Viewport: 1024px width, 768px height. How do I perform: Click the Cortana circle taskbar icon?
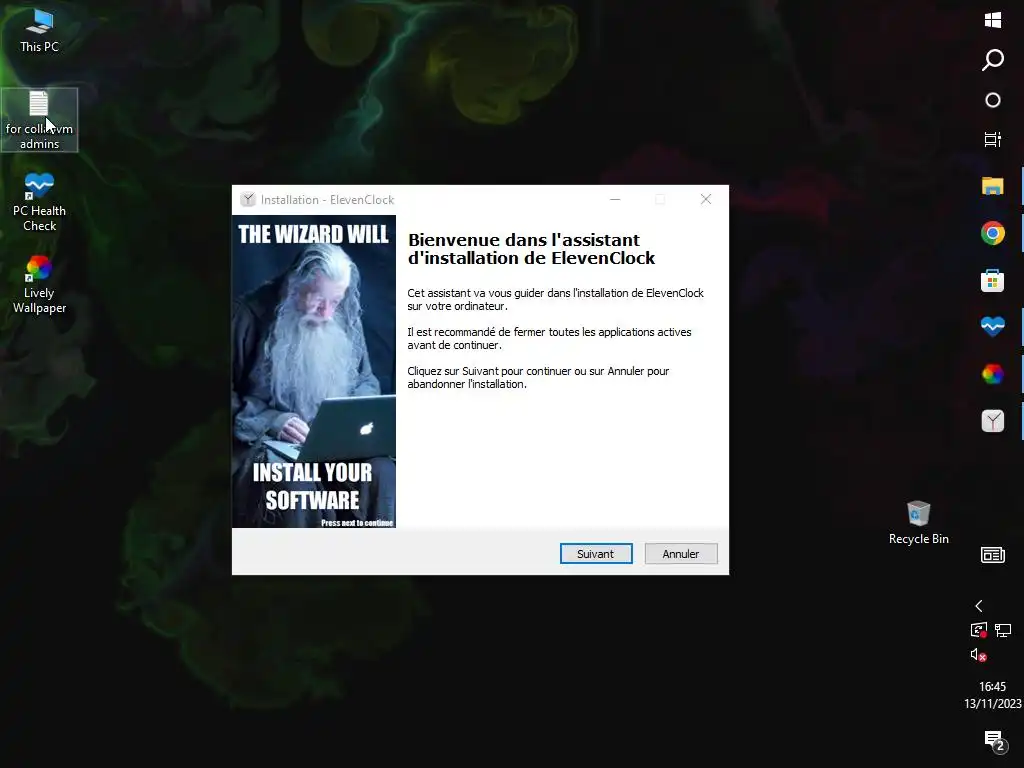993,100
